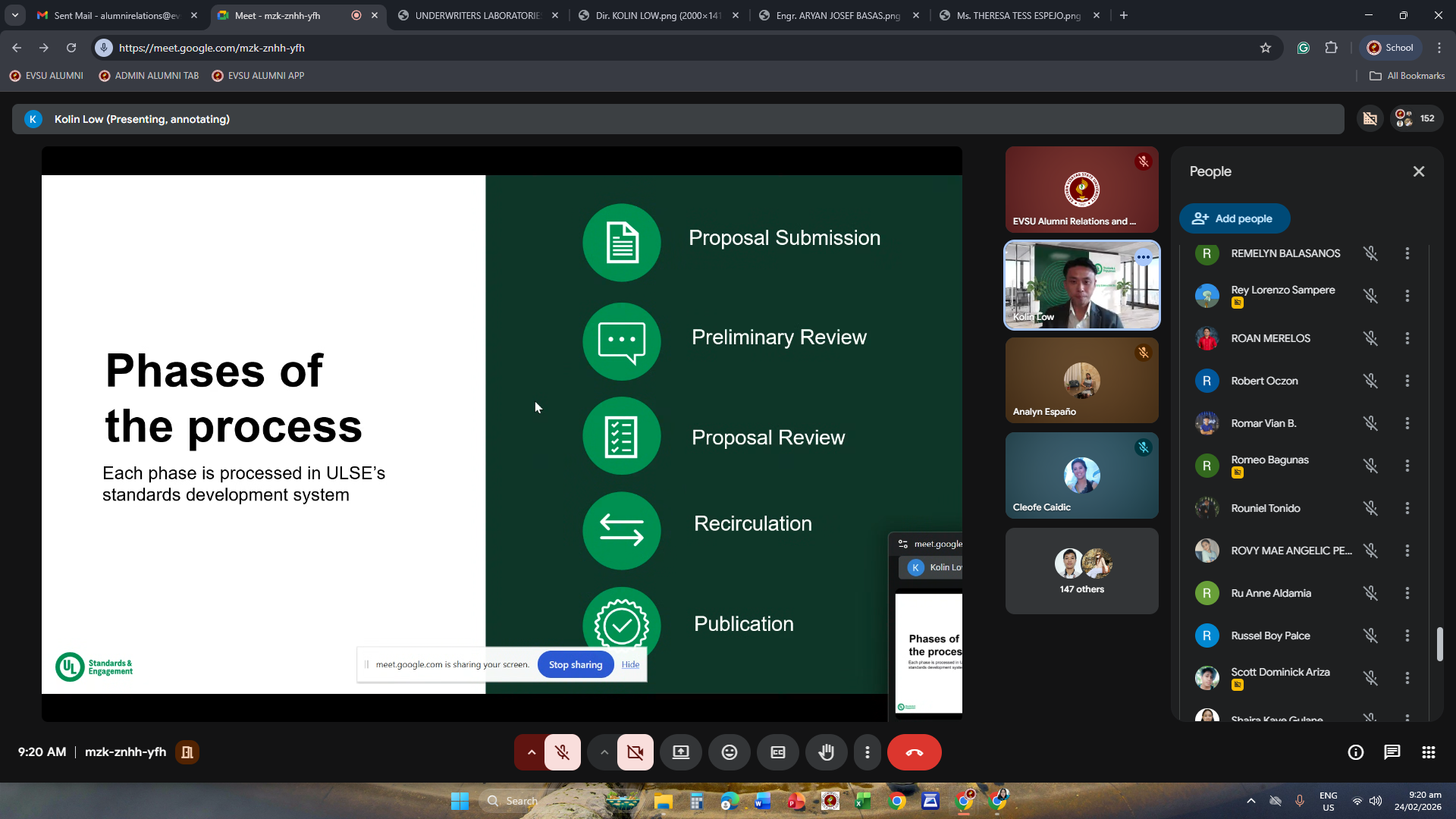Expand audio settings arrow beside microphone
The width and height of the screenshot is (1456, 819).
click(531, 752)
